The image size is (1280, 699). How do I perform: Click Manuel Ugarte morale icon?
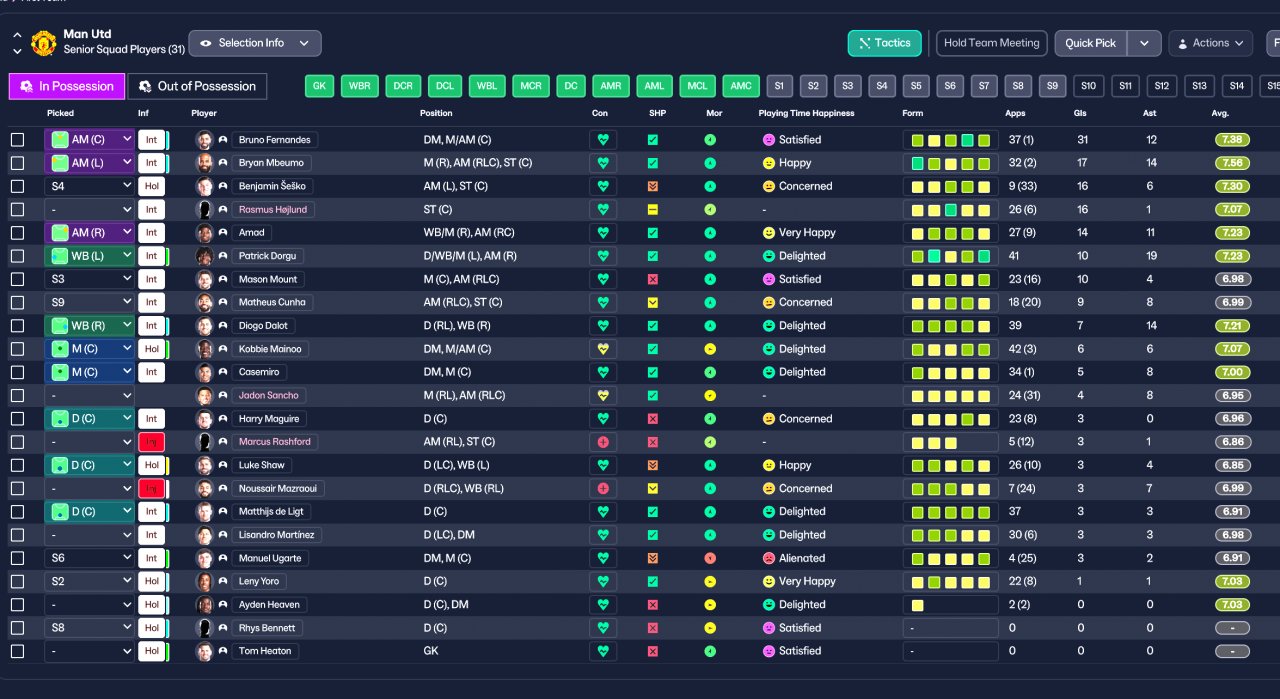(710, 558)
